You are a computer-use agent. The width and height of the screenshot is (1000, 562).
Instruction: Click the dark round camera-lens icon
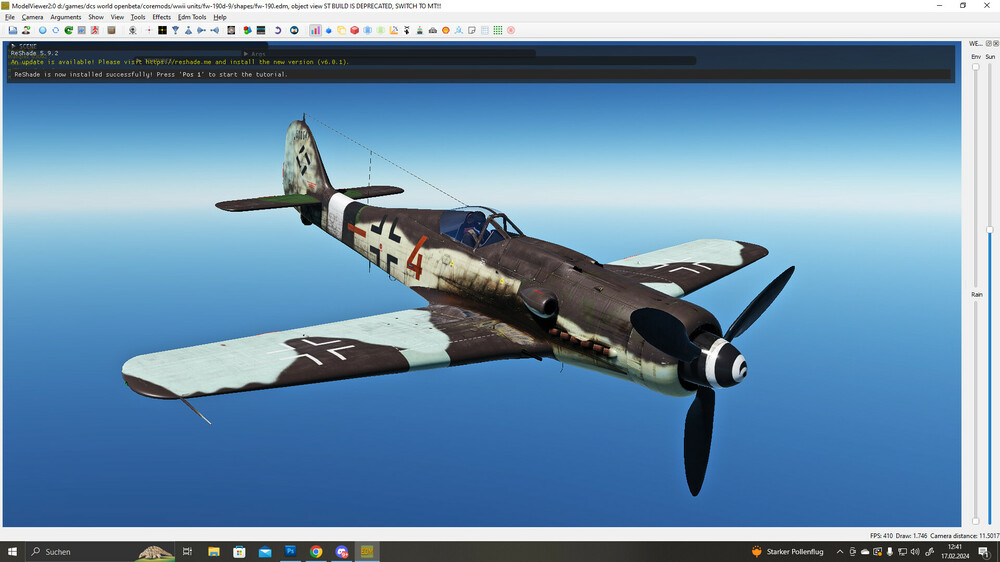[294, 30]
